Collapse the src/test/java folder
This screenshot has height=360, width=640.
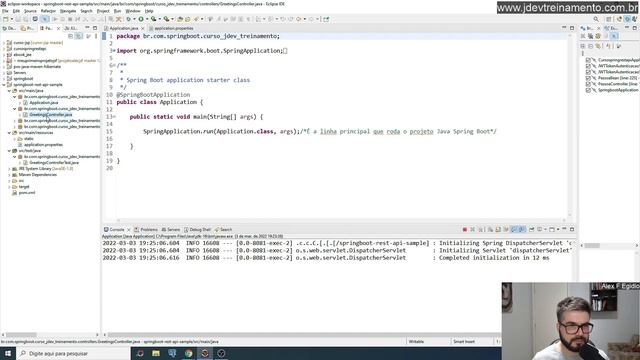click(x=9, y=151)
